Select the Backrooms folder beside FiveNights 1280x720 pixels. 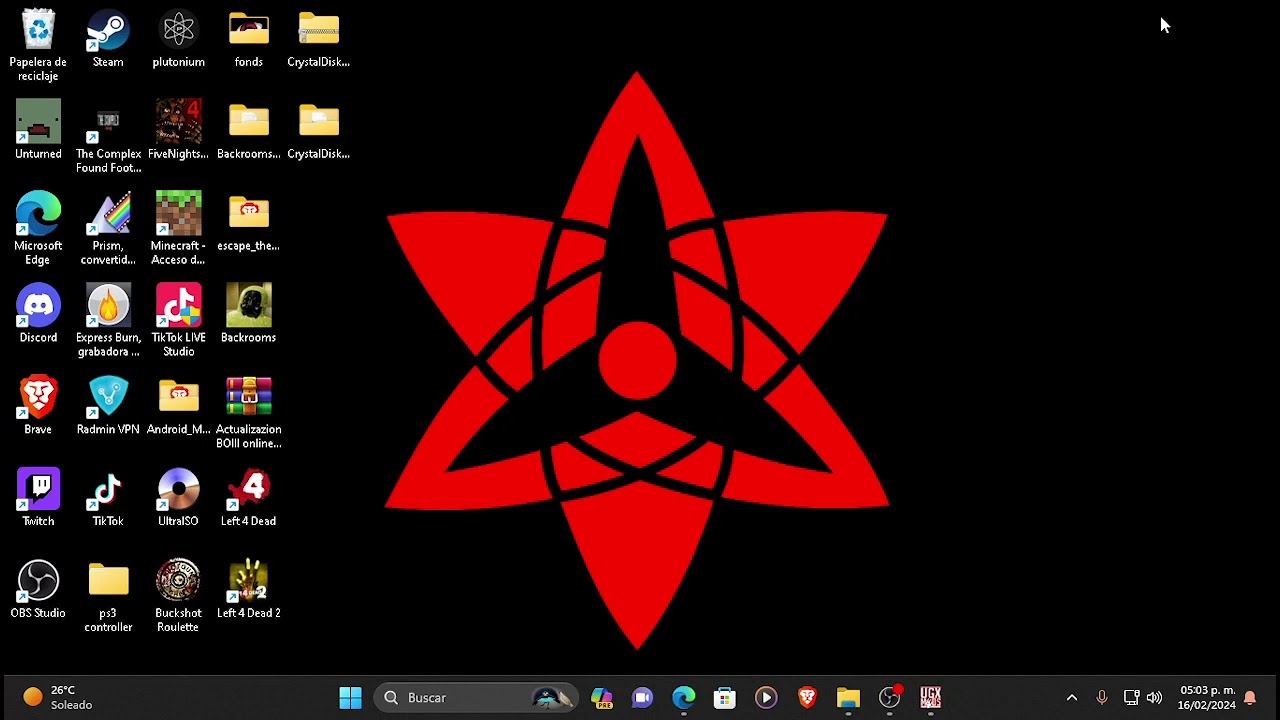(248, 122)
